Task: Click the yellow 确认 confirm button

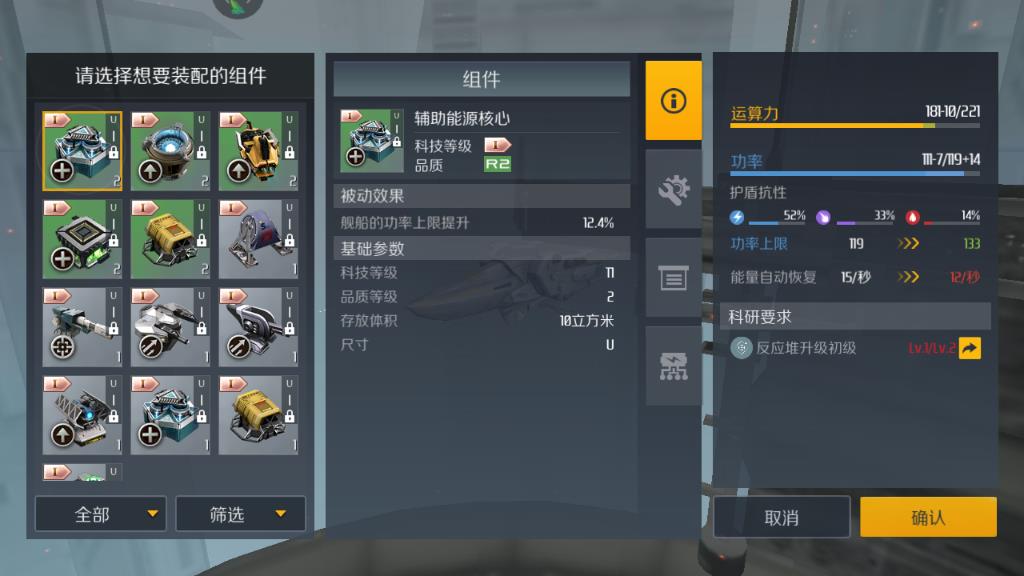Action: (x=928, y=517)
